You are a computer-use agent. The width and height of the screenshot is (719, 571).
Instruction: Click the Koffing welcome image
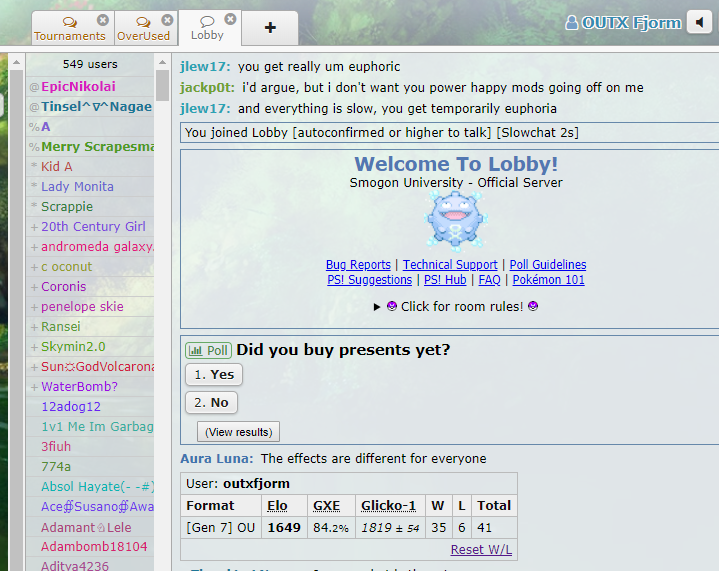(456, 222)
